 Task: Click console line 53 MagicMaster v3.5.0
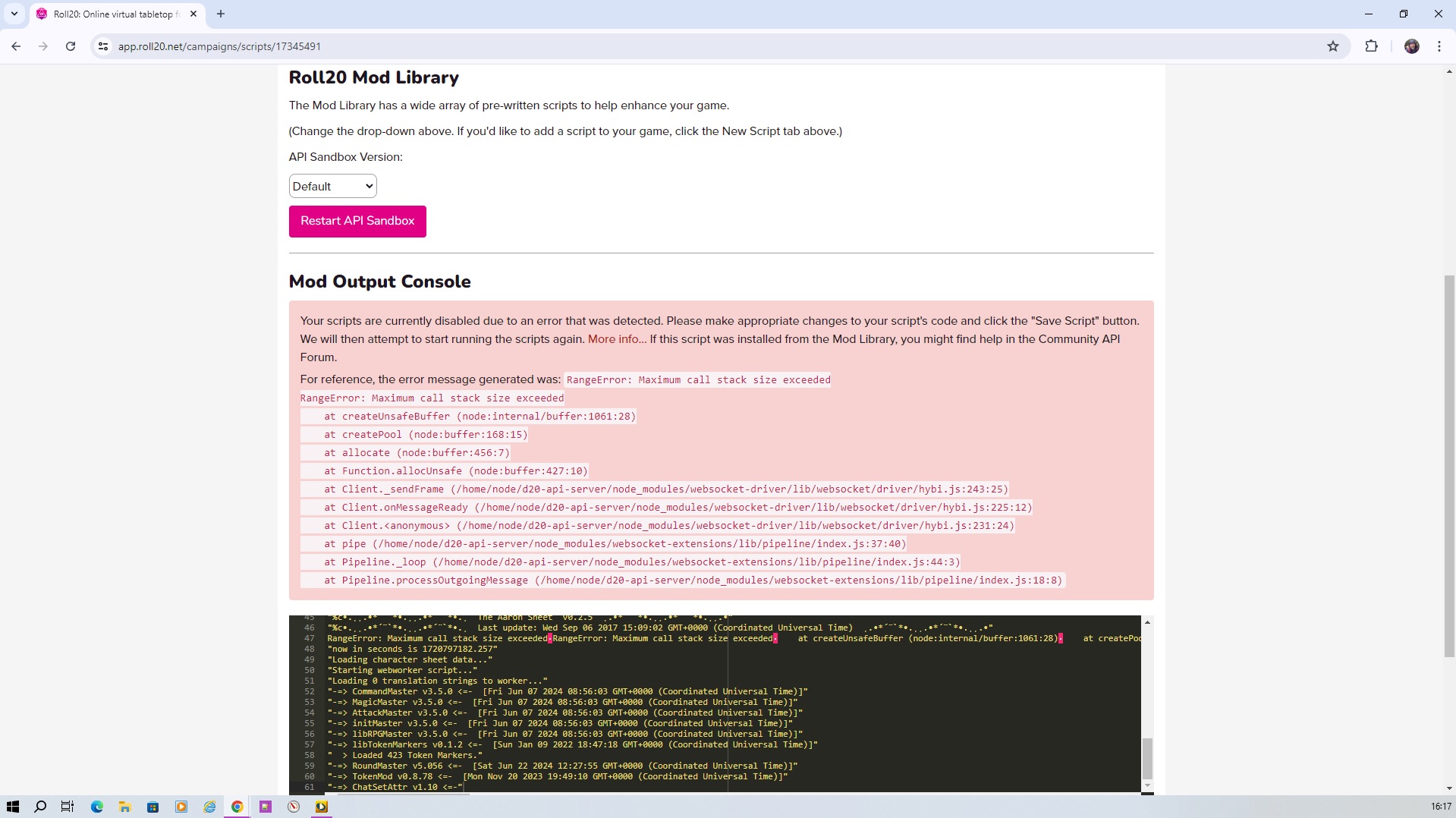tap(562, 702)
